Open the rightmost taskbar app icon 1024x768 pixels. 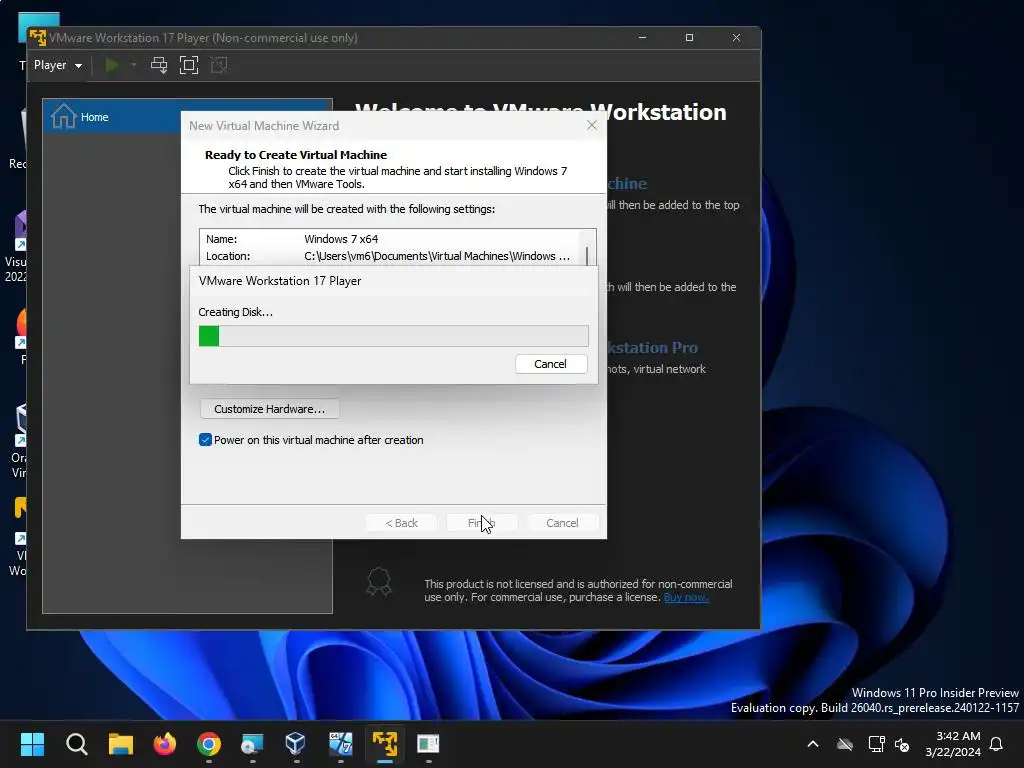(x=428, y=744)
